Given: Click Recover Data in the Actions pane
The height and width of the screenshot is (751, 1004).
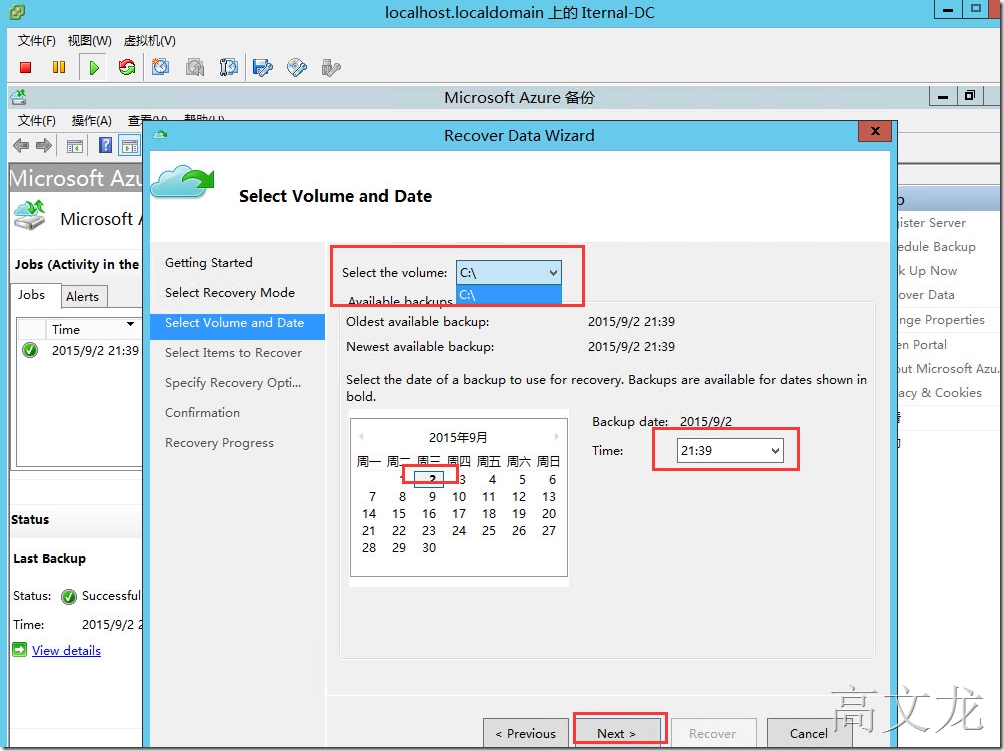Looking at the screenshot, I should coord(926,295).
